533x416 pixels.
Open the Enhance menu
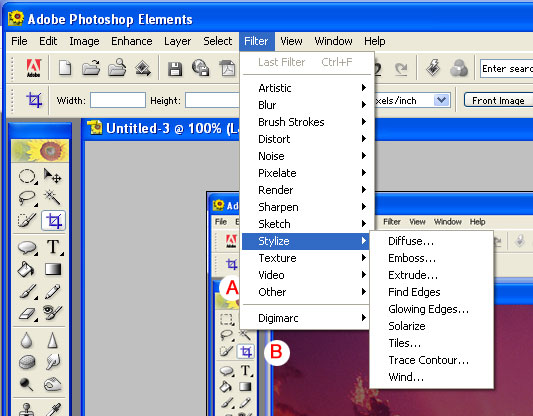pyautogui.click(x=132, y=41)
